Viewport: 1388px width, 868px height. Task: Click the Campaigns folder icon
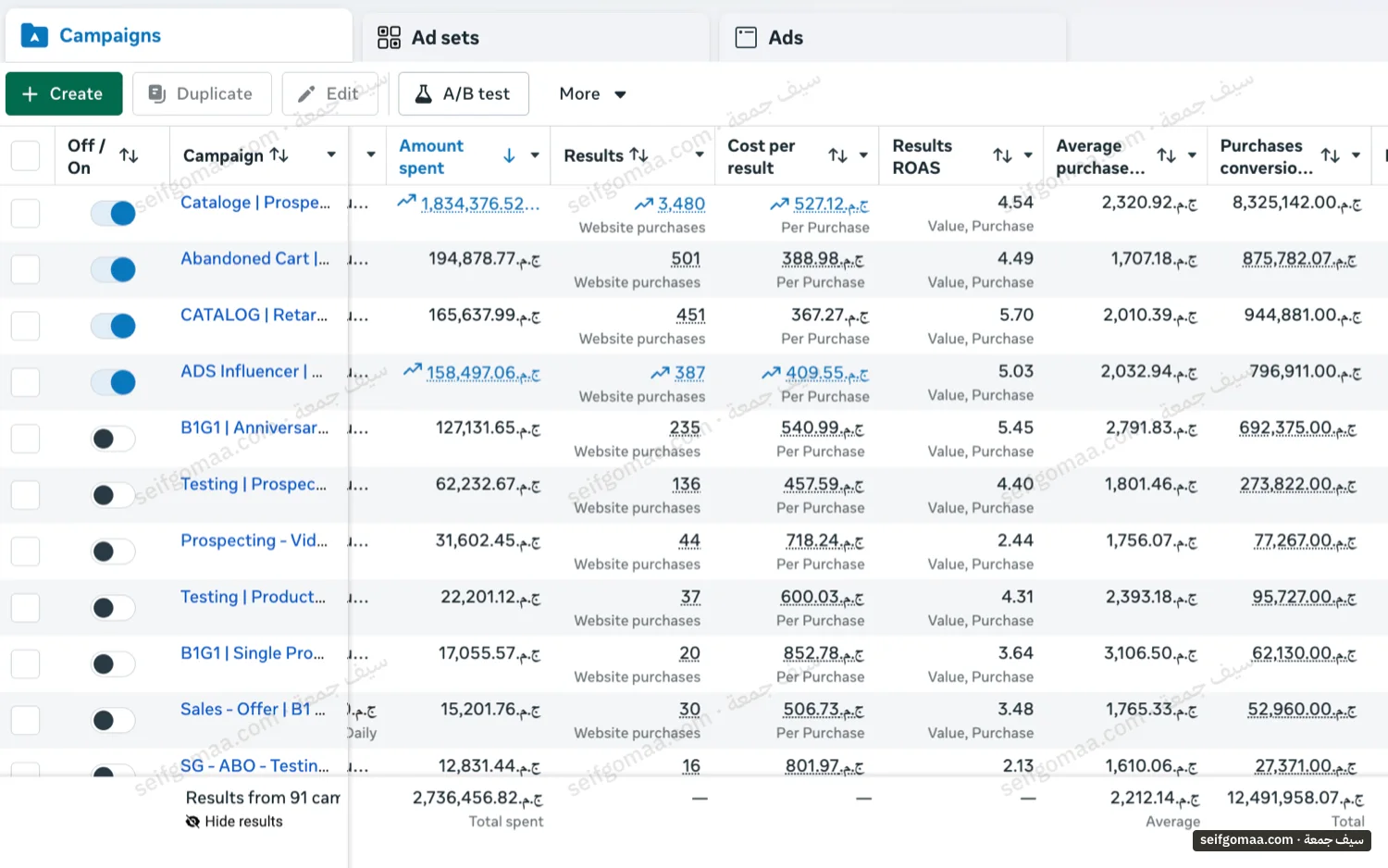point(34,36)
